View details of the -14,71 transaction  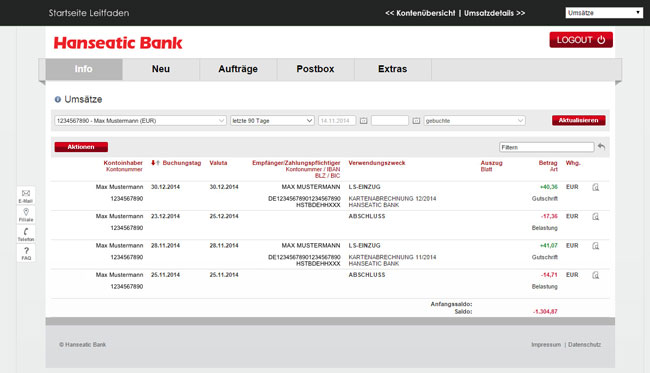[596, 275]
